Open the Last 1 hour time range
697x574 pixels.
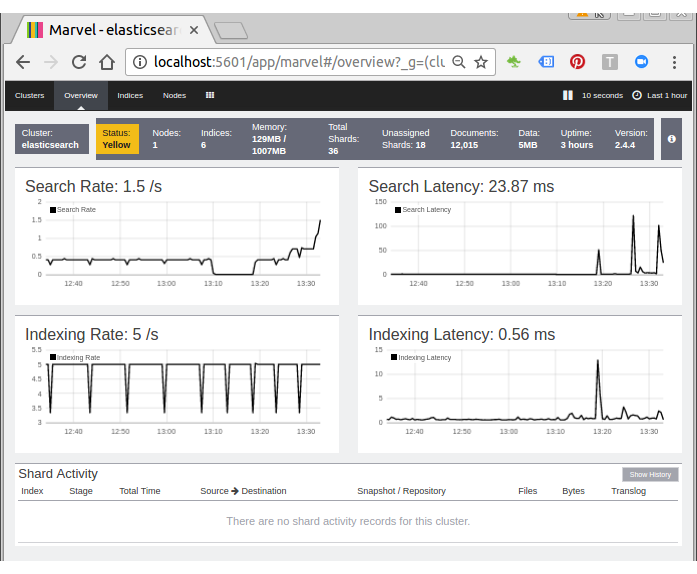click(667, 95)
